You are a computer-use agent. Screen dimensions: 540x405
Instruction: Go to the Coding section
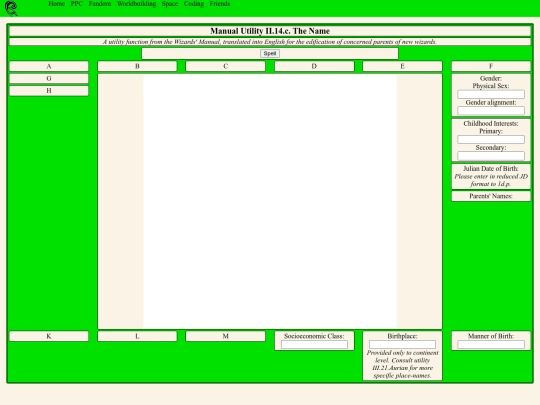tap(194, 4)
